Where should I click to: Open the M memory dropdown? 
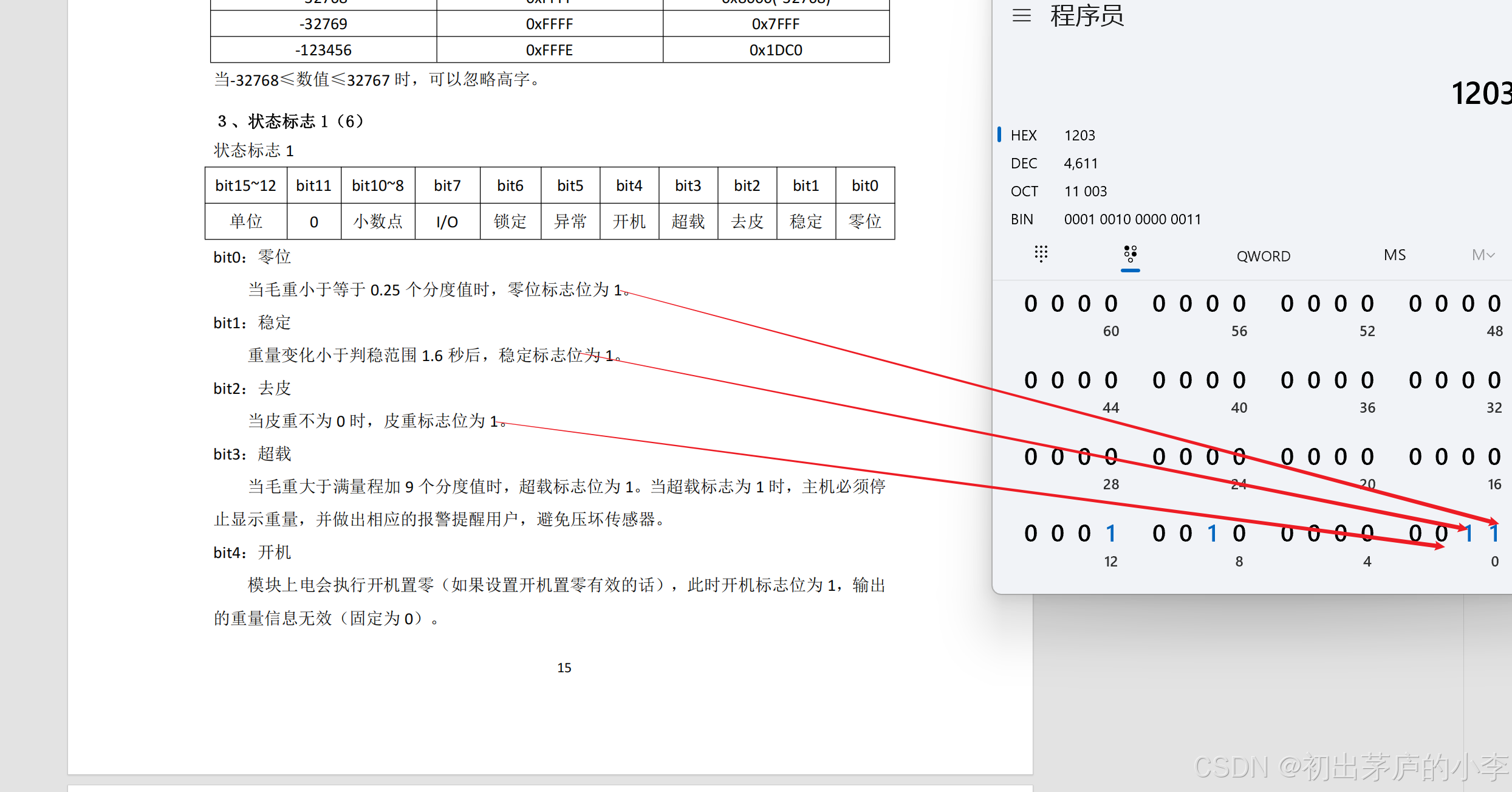click(1483, 255)
